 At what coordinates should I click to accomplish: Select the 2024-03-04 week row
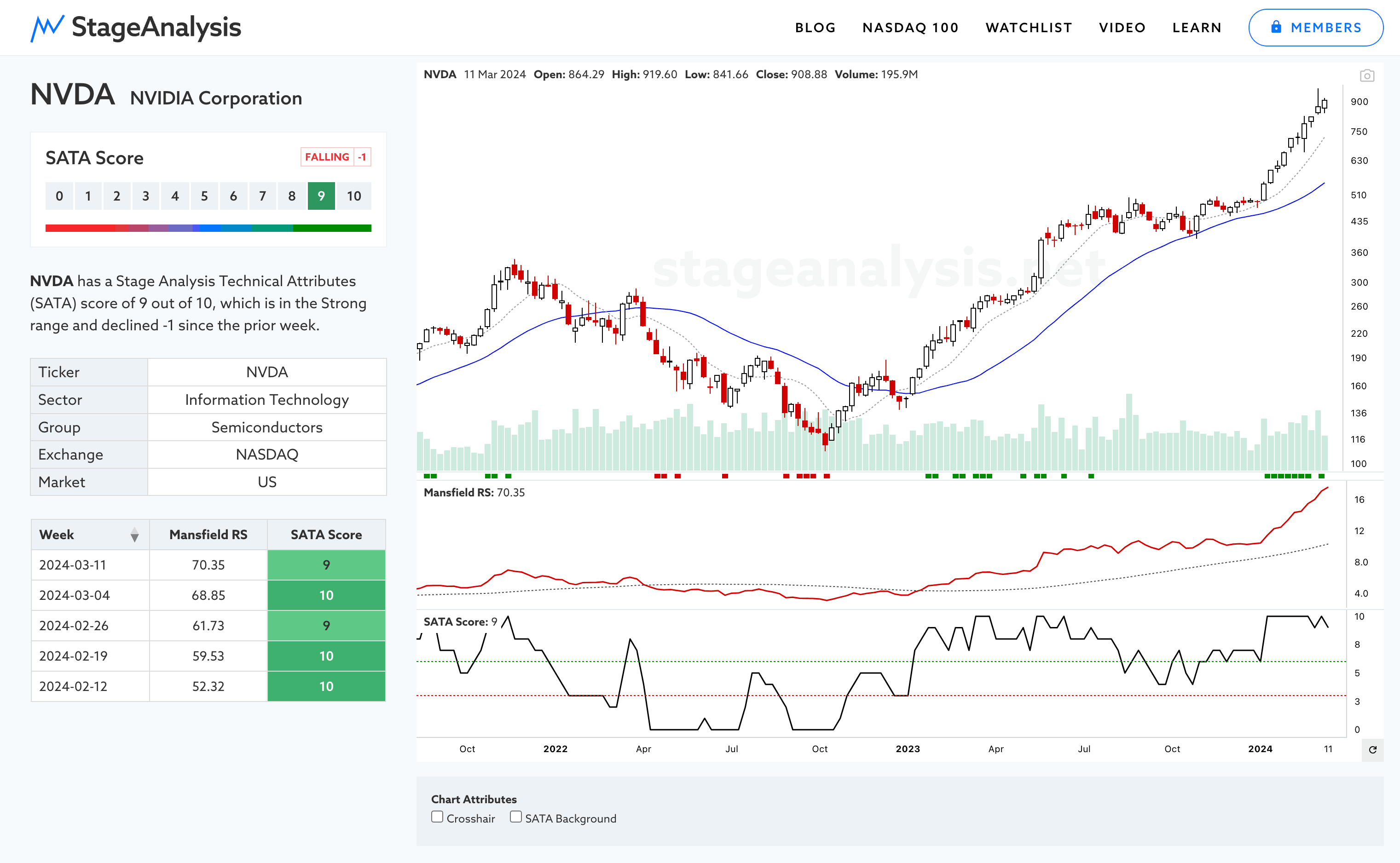click(74, 595)
